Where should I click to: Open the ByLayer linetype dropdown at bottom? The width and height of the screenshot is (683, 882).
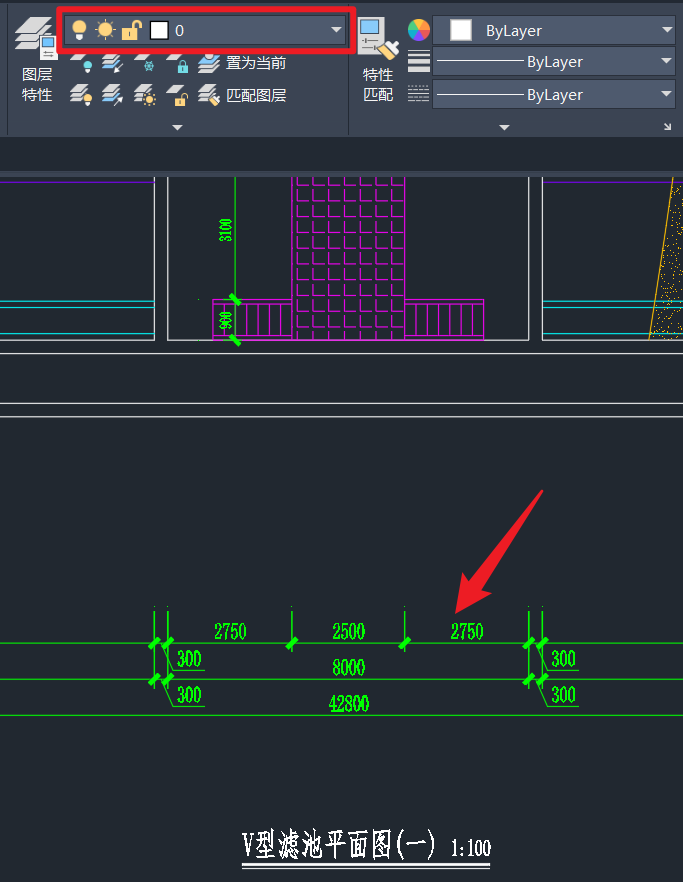coord(667,95)
